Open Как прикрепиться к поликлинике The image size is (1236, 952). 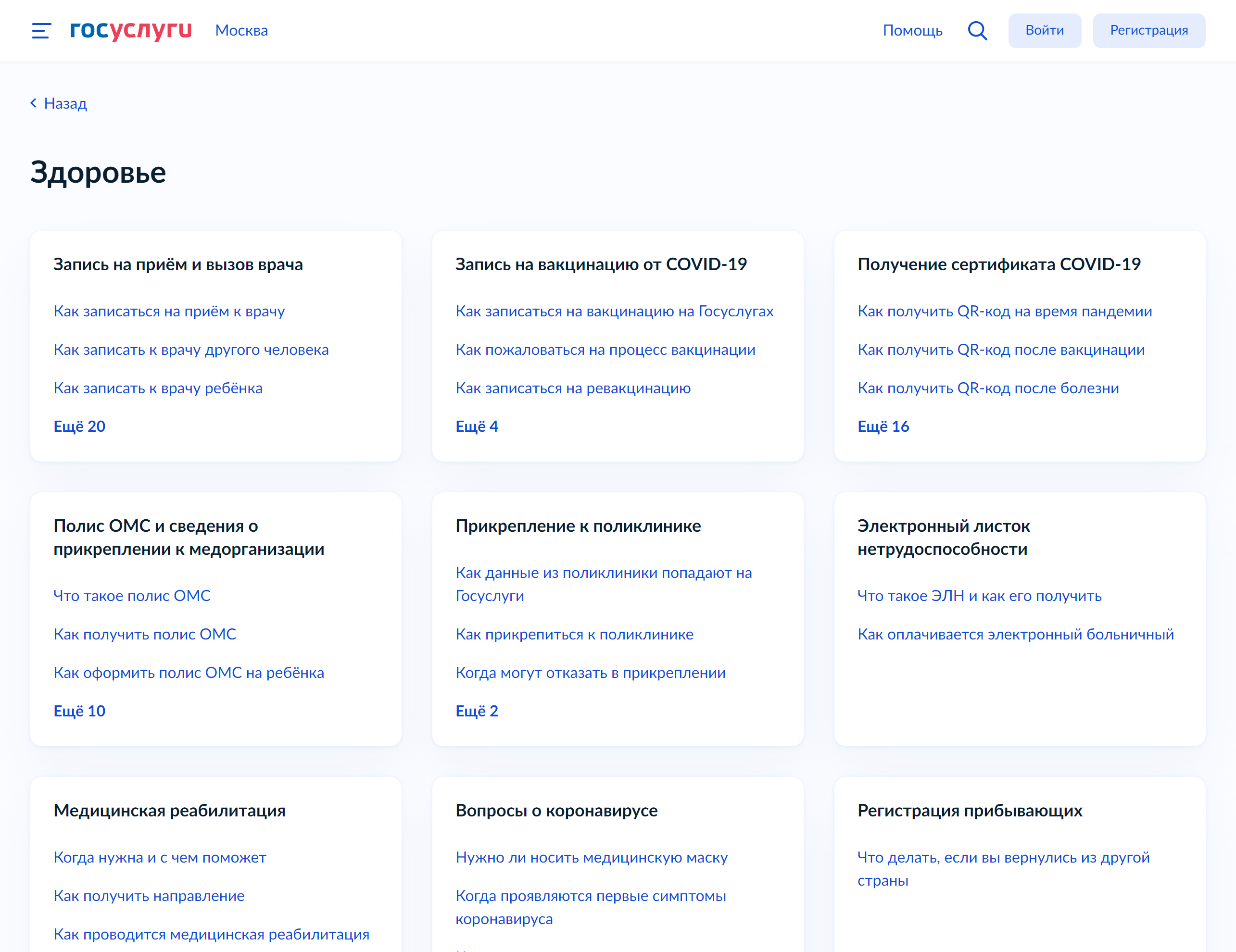(x=574, y=634)
